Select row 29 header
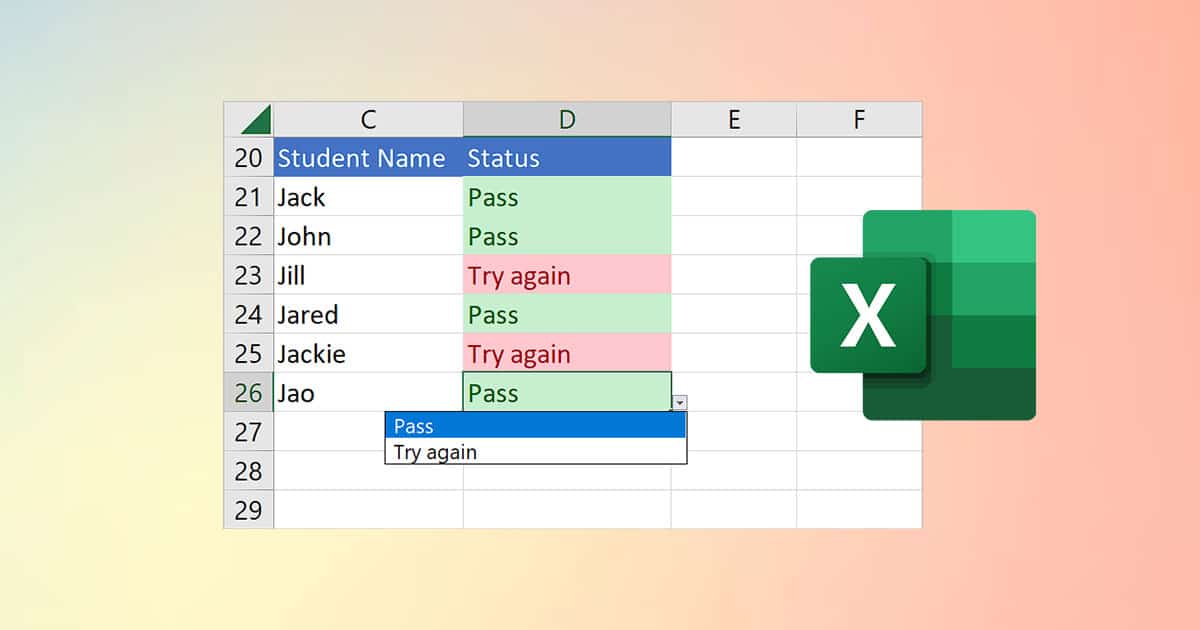 click(248, 509)
